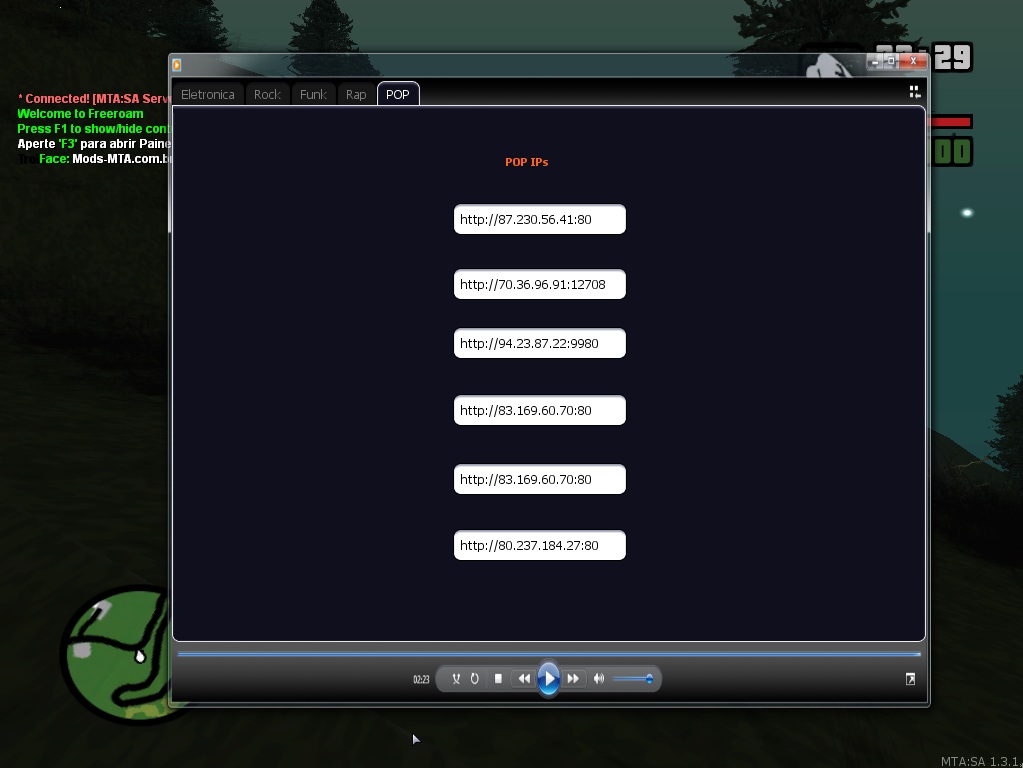Image resolution: width=1023 pixels, height=768 pixels.
Task: Adjust the volume slider
Action: (x=633, y=679)
